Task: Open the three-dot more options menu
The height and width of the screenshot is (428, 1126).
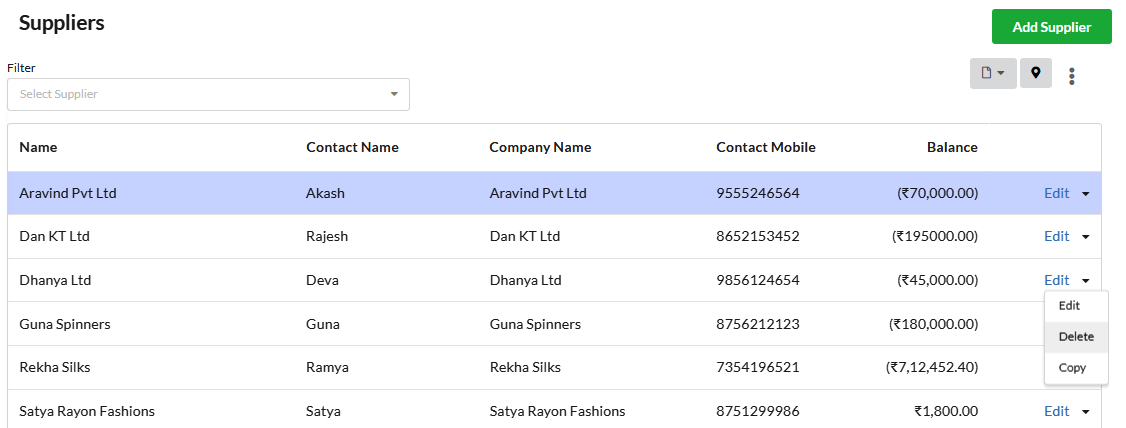Action: click(x=1071, y=76)
